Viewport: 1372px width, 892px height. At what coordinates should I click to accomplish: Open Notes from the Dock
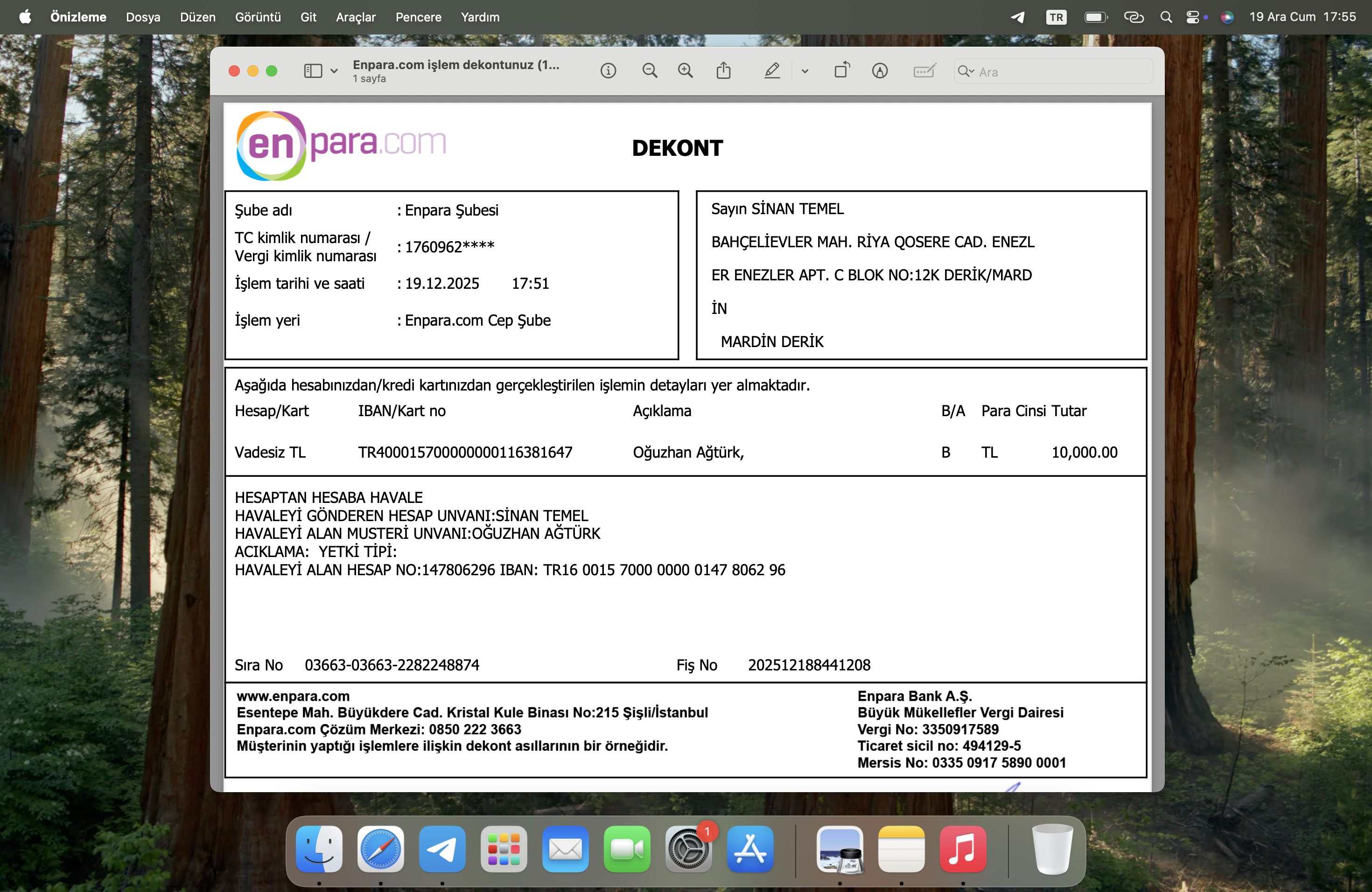[902, 849]
